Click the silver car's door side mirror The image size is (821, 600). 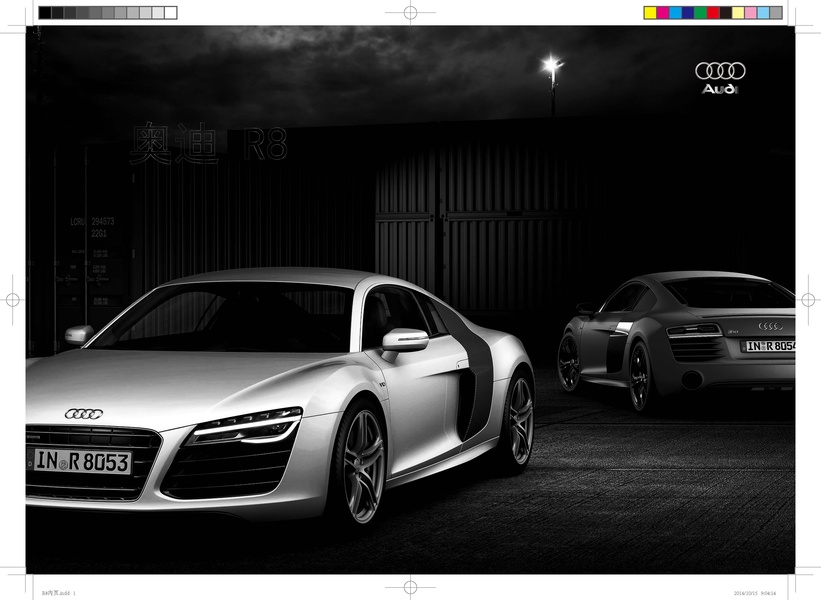(405, 340)
